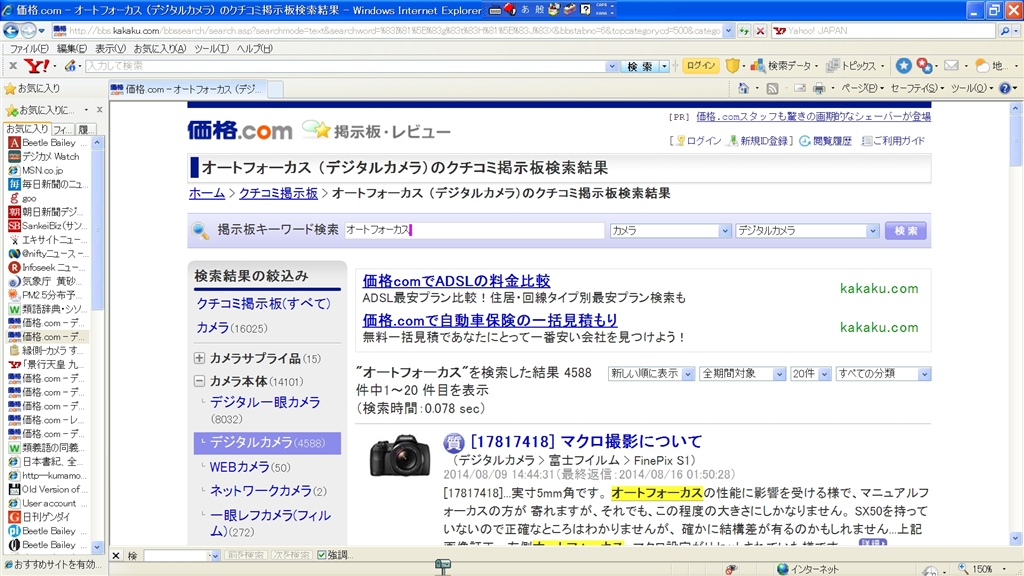1024x576 pixels.
Task: Click the 新規ID登録 link
Action: point(758,140)
